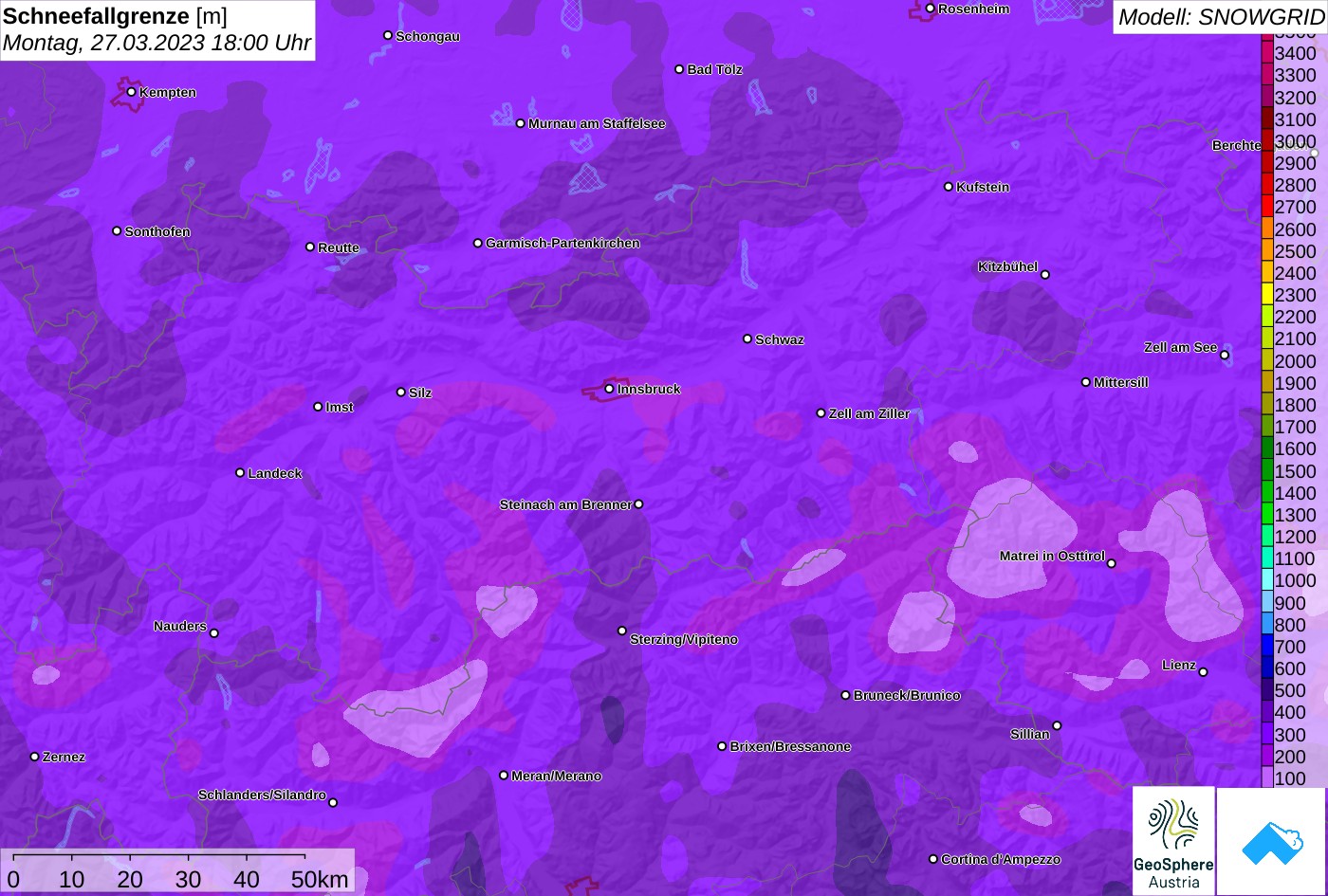Click the 2300 yellow legend swatch
Screen dimensions: 1328x896
(1267, 295)
